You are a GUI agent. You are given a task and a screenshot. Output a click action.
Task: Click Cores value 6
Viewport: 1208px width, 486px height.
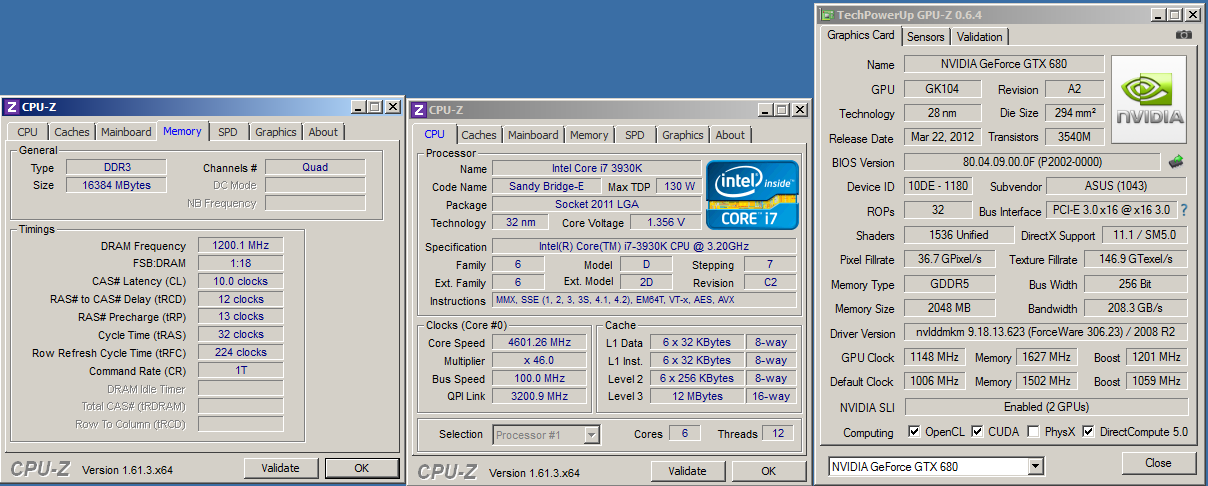click(x=685, y=434)
